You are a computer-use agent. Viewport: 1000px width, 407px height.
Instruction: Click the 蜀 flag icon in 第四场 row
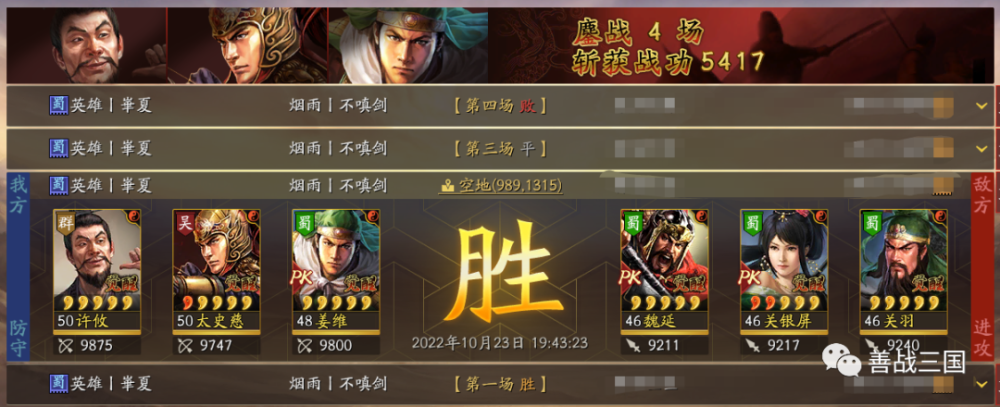click(x=58, y=105)
